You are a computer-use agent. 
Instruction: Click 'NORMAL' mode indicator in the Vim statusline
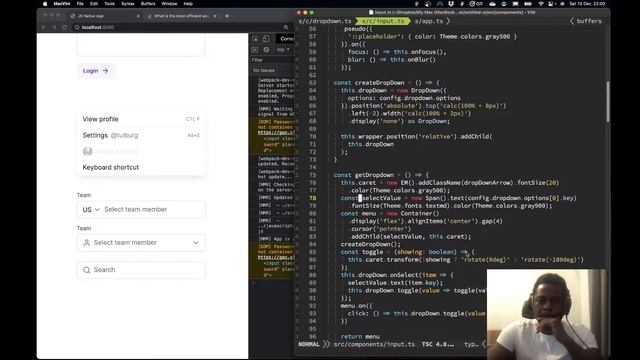[309, 344]
